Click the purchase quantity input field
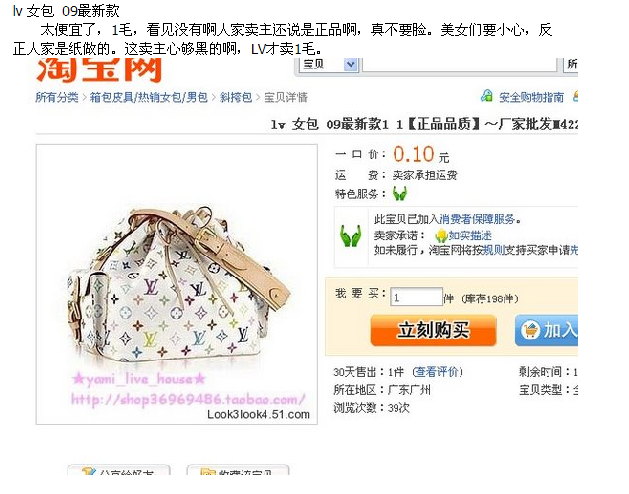The height and width of the screenshot is (494, 629). tap(416, 297)
